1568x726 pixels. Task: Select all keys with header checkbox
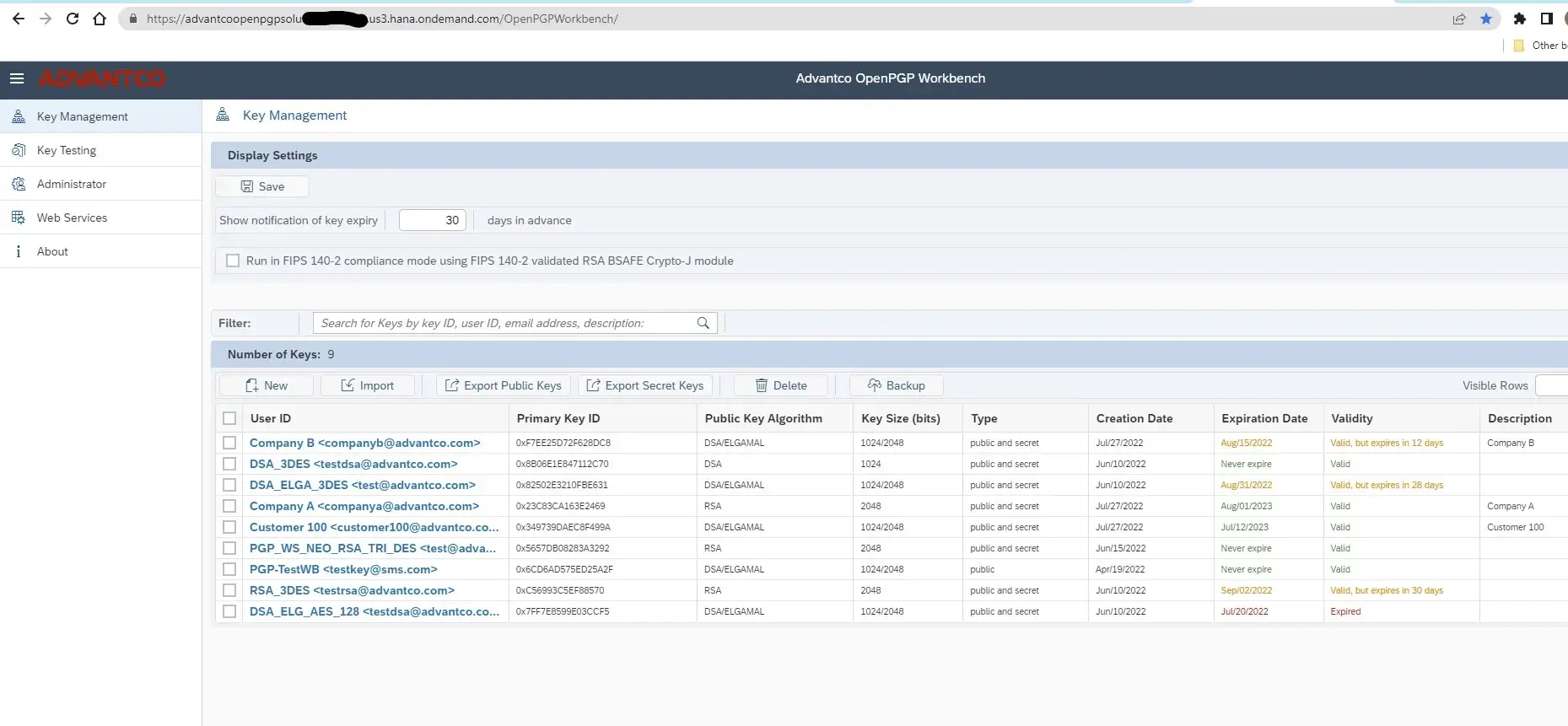[229, 418]
